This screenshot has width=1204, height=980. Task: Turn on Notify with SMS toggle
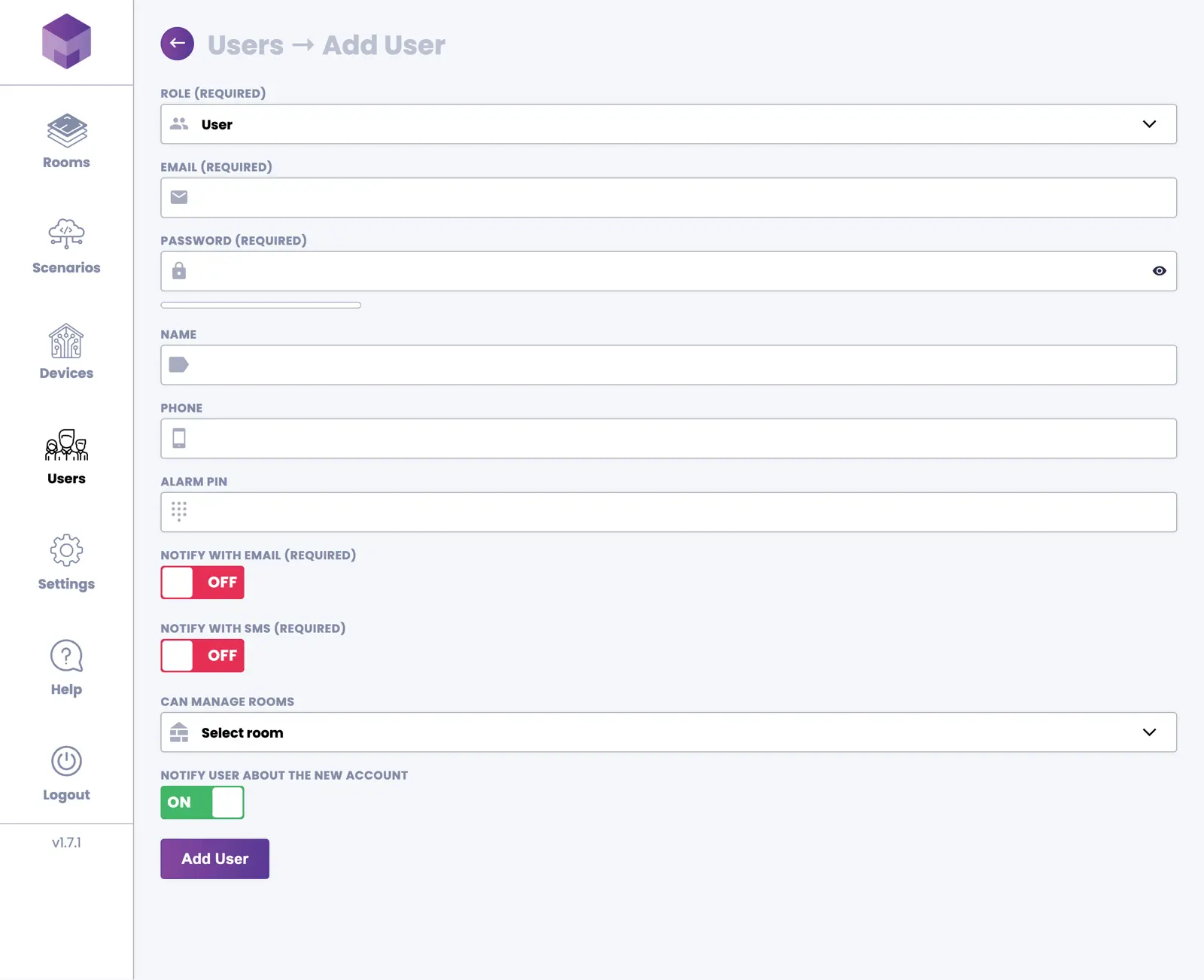pyautogui.click(x=202, y=656)
